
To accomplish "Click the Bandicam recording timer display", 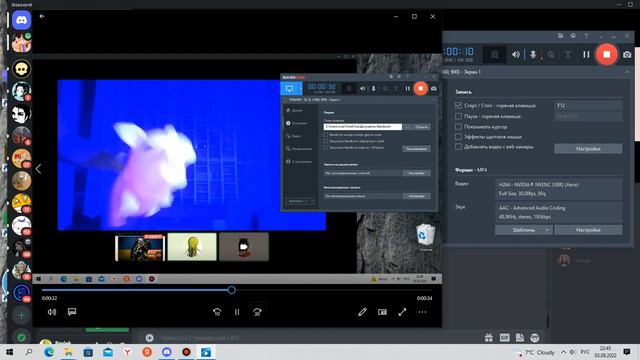I will pyautogui.click(x=459, y=52).
